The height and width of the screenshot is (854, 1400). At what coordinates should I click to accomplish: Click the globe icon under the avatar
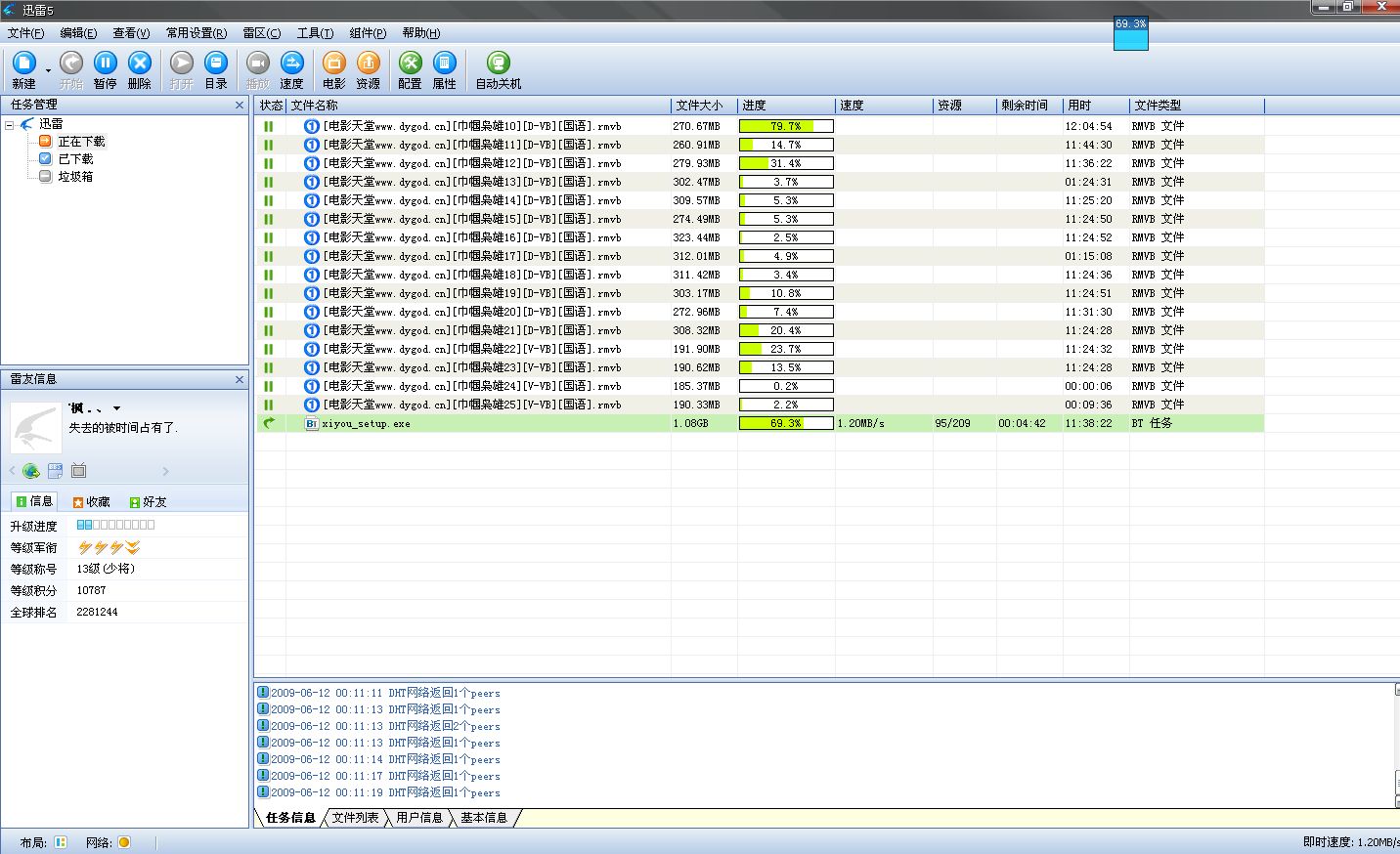click(x=31, y=471)
